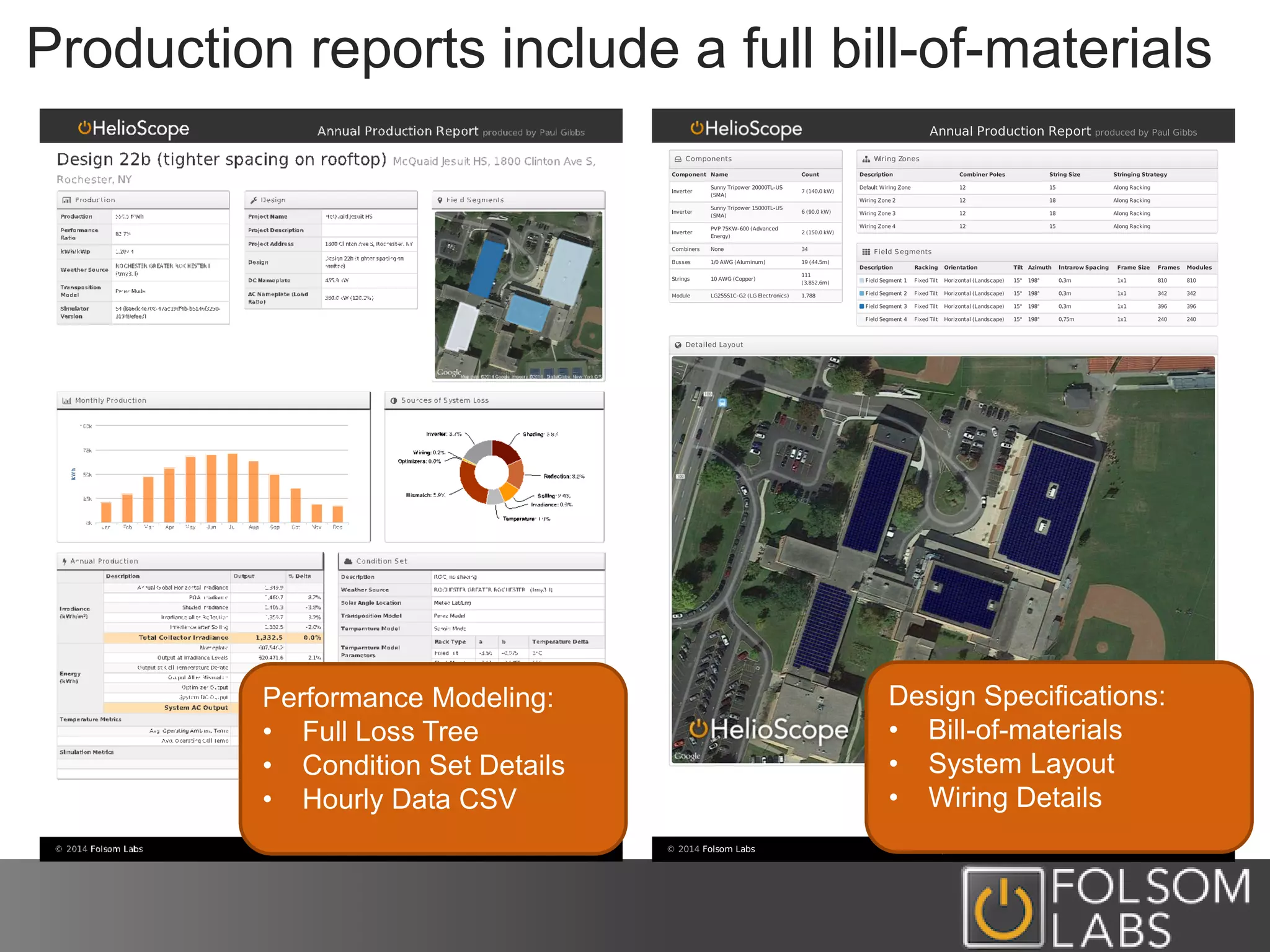This screenshot has width=1270, height=952.
Task: Click the 'LG255S1C-G2 (LG Electronics)' module entry
Action: pyautogui.click(x=750, y=296)
